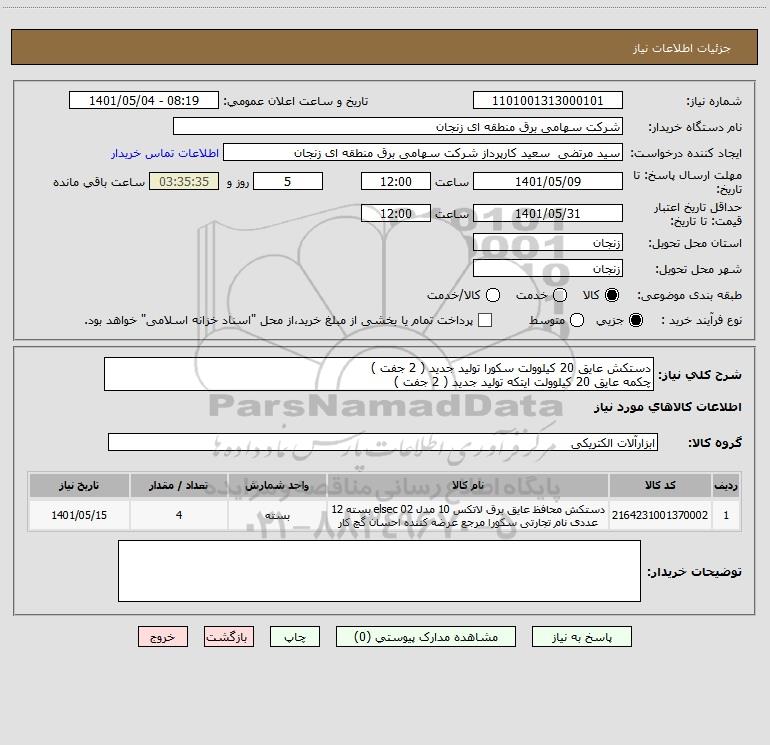Click the شرح کلی نیاز text area
This screenshot has width=770, height=745.
tap(379, 374)
